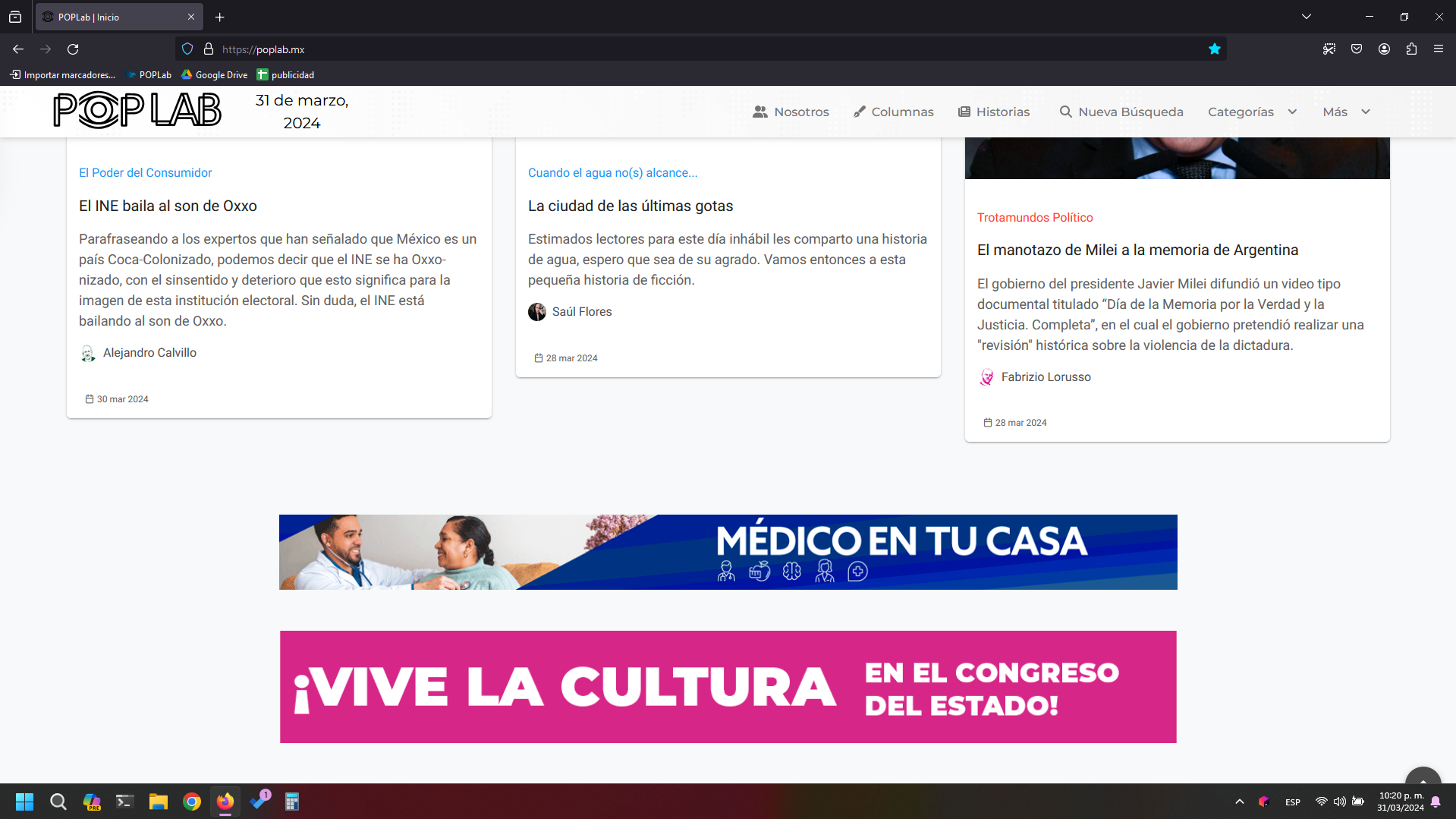Click the Trotamundos Político column link
This screenshot has height=819, width=1456.
(x=1034, y=217)
